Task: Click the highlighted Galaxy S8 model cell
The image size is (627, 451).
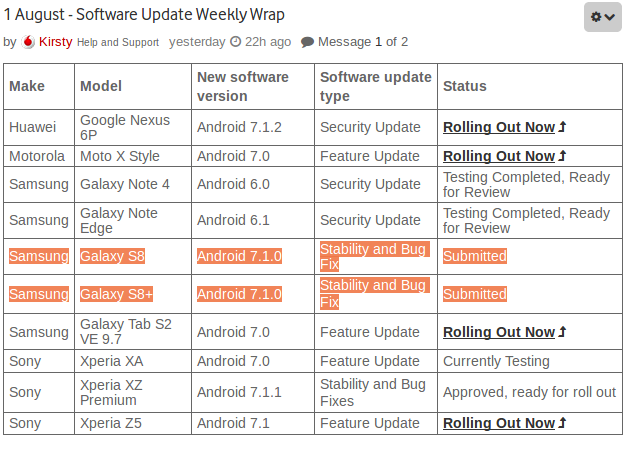Action: click(112, 256)
